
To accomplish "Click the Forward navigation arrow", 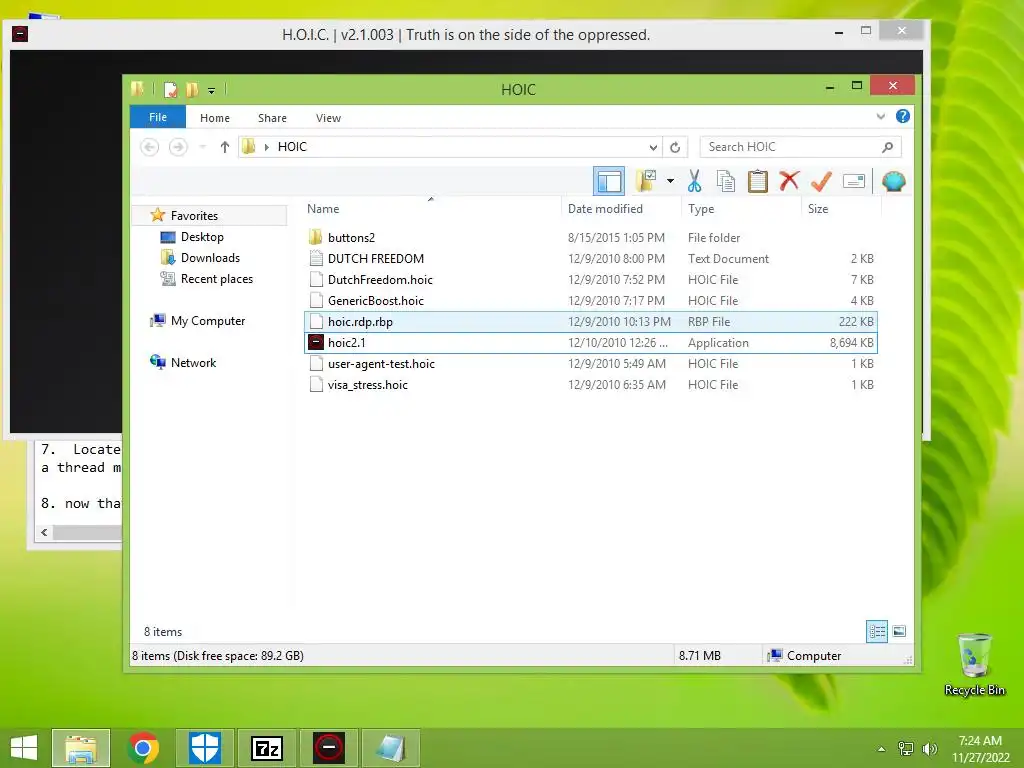I will 178,147.
